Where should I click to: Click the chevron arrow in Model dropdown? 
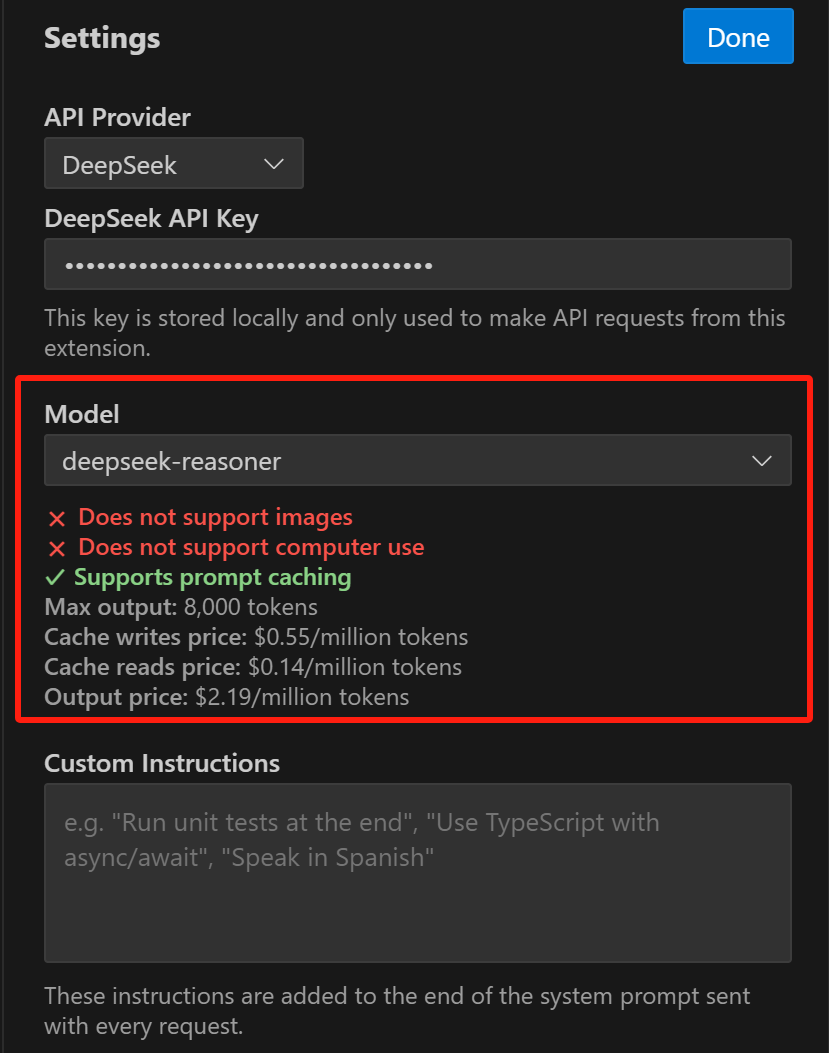761,461
